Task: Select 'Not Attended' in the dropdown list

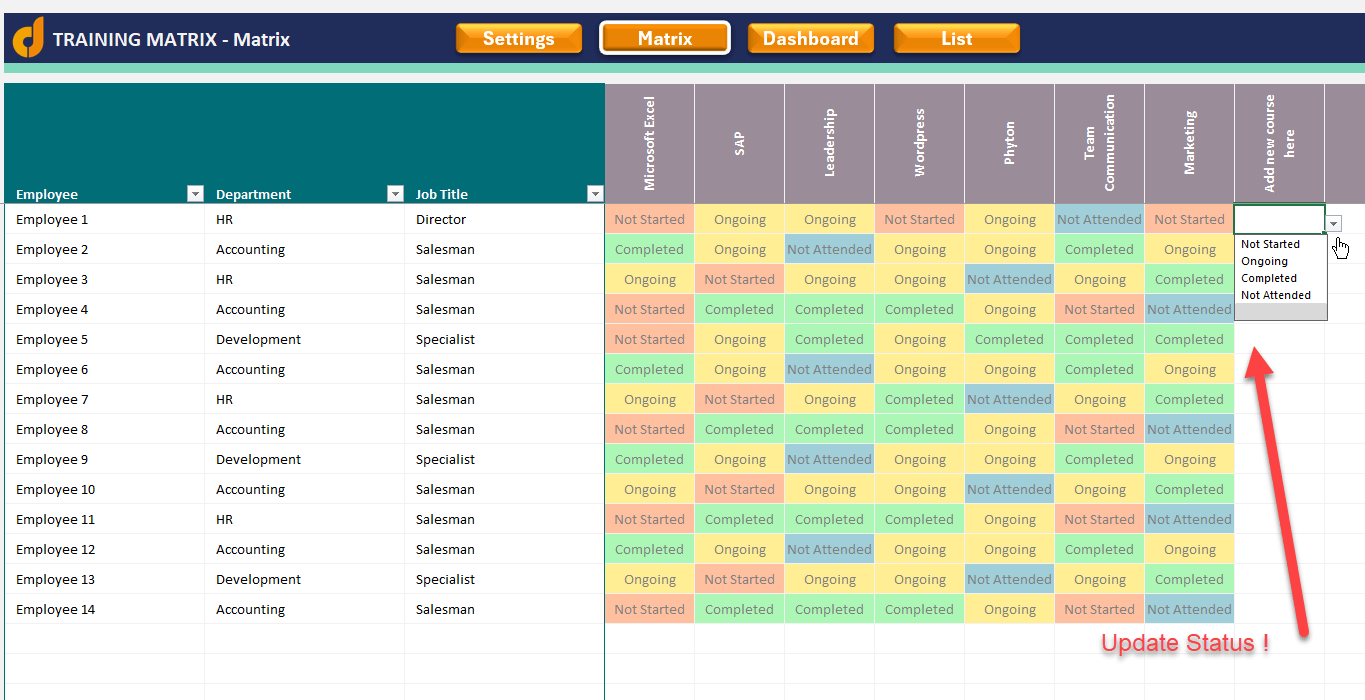Action: (1280, 295)
